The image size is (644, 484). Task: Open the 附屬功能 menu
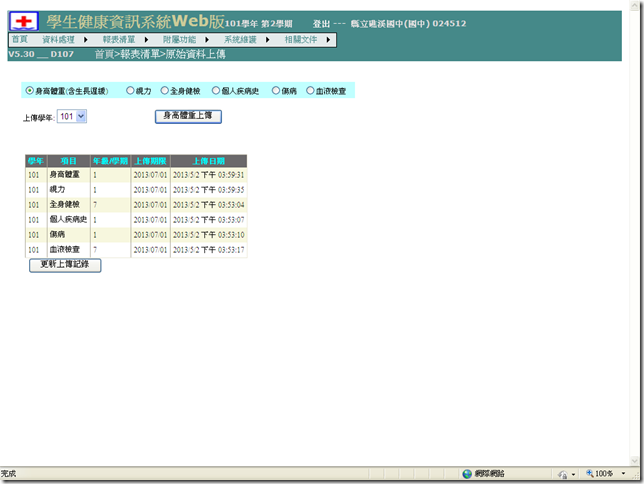[179, 39]
